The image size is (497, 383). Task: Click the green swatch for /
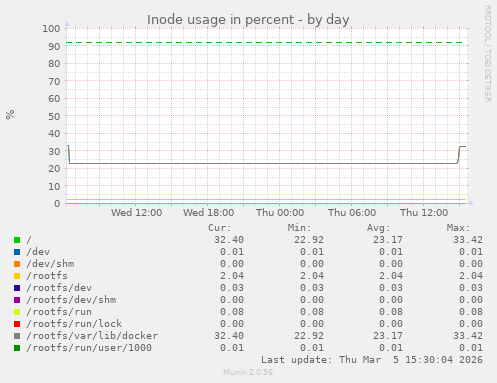(x=17, y=240)
